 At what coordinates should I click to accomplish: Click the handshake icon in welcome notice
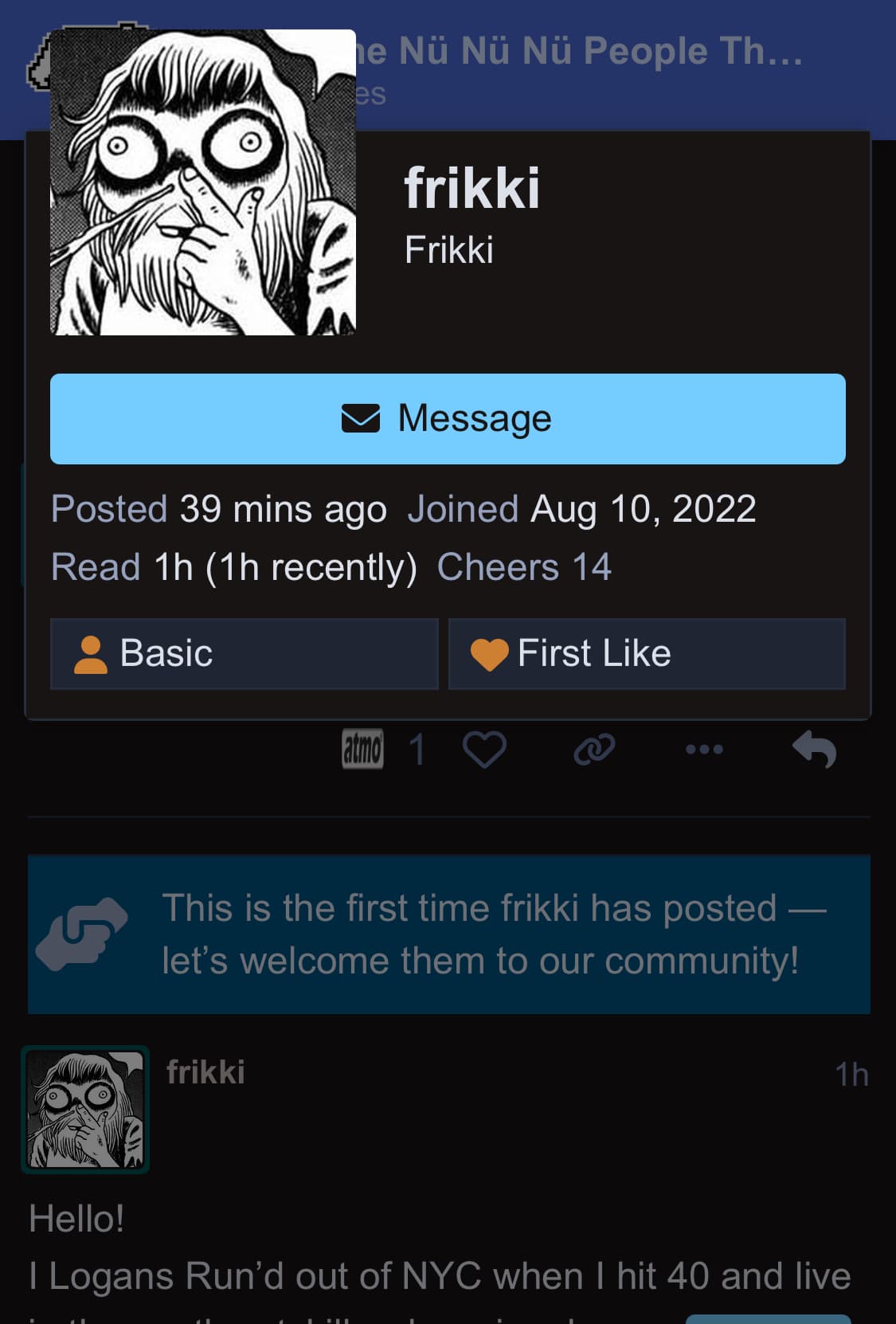[81, 934]
